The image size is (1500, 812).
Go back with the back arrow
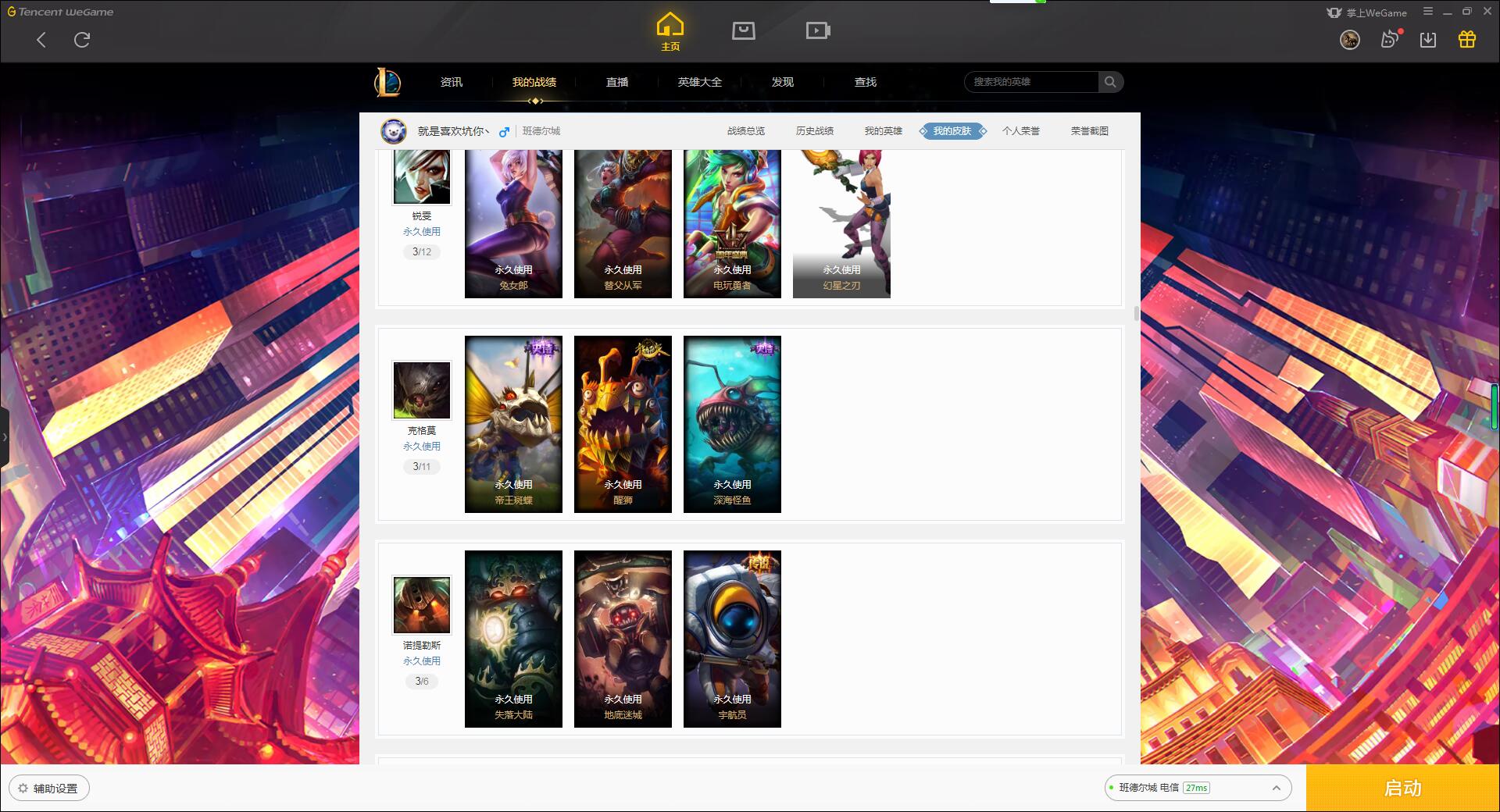pos(41,40)
